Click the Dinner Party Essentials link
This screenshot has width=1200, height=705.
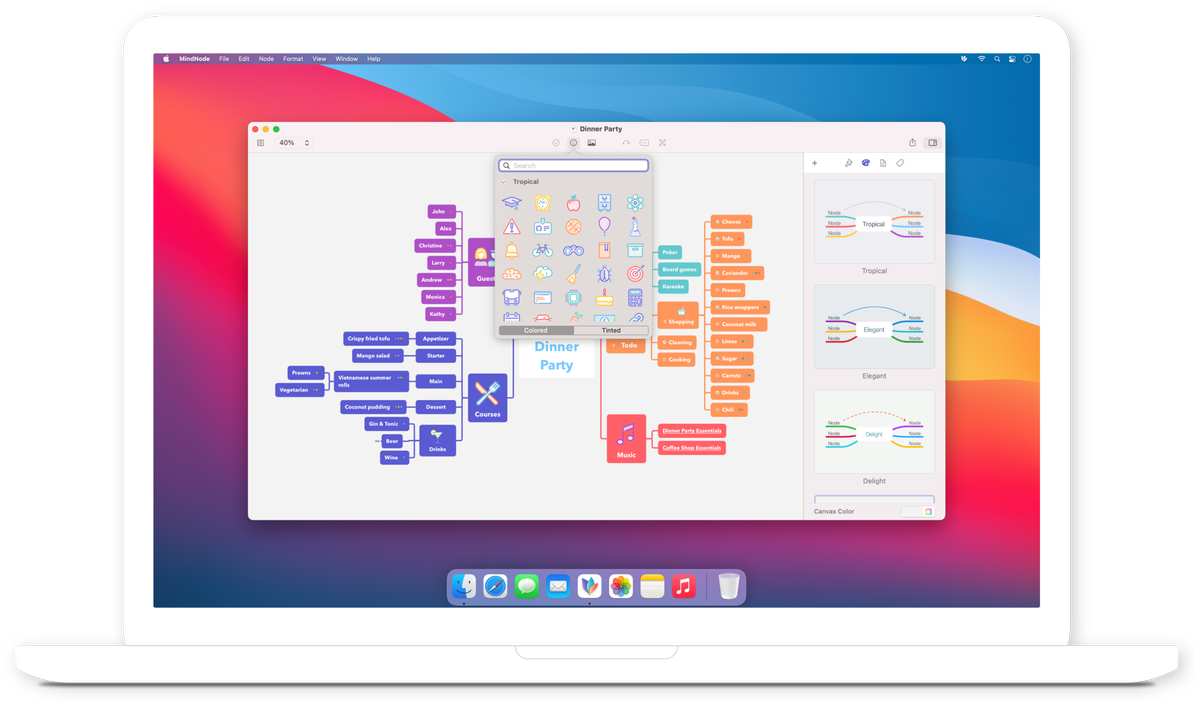click(690, 430)
